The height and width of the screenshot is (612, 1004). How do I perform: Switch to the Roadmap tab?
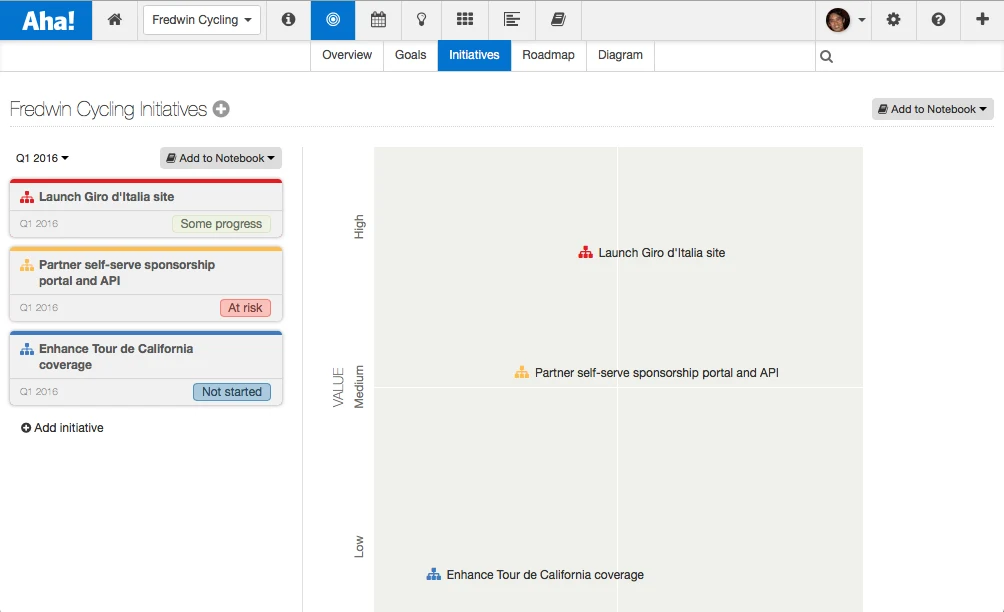[548, 55]
